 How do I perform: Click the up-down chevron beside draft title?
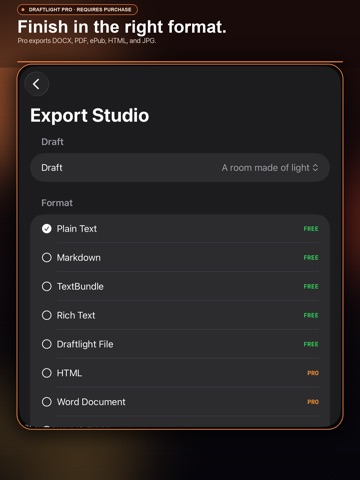pyautogui.click(x=315, y=168)
